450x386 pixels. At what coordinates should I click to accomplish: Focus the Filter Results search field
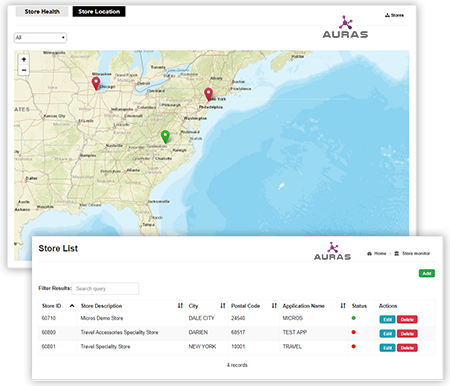(105, 289)
